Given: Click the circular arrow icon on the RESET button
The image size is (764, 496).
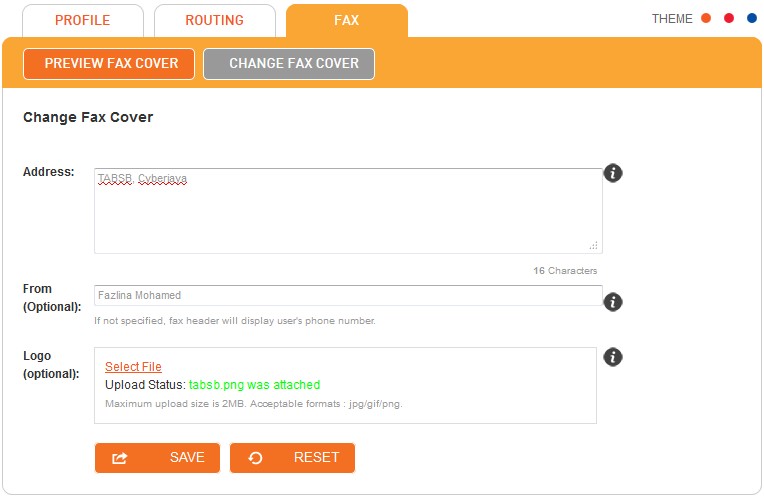Looking at the screenshot, I should 255,458.
